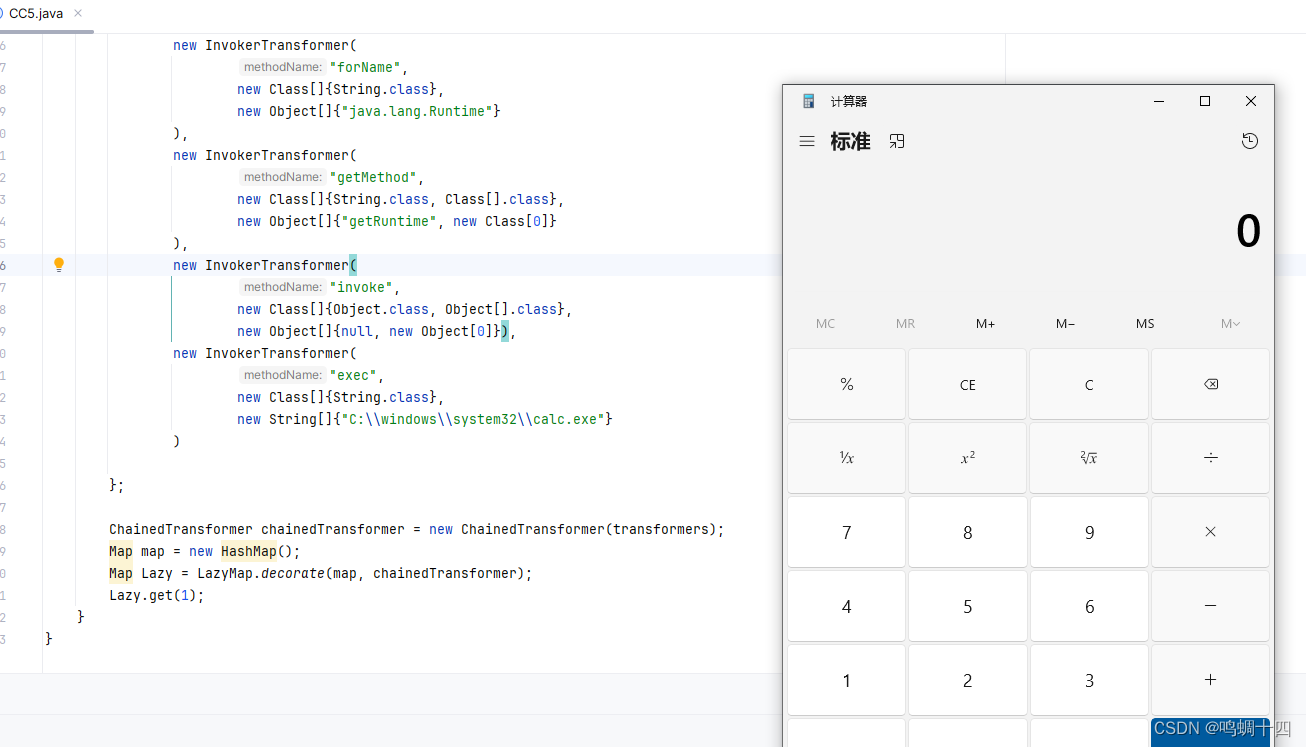Close the calculator window
The height and width of the screenshot is (747, 1306).
(x=1251, y=101)
